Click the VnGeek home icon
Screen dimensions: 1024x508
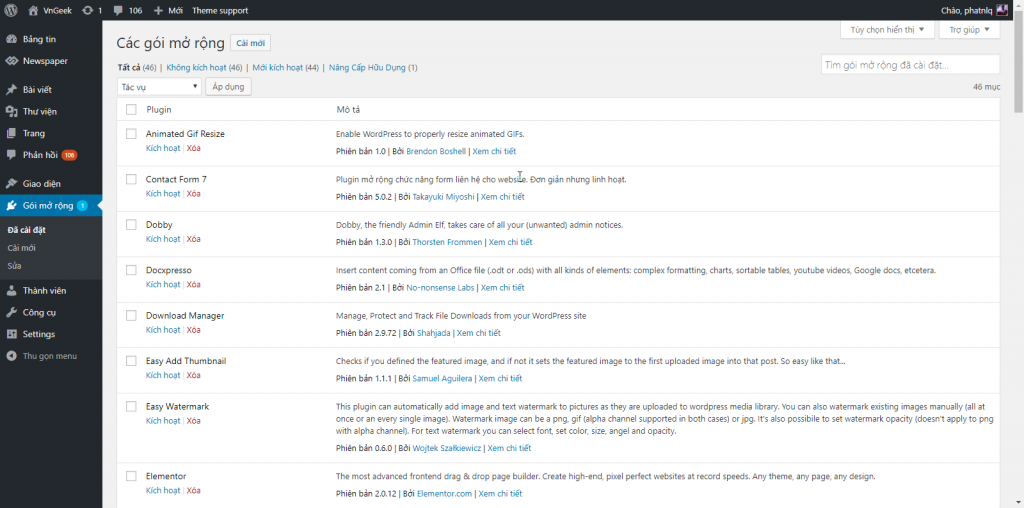tap(33, 10)
